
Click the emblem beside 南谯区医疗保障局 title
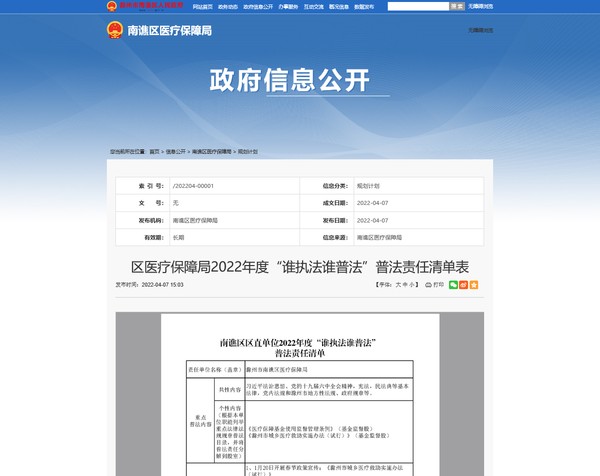pos(115,30)
